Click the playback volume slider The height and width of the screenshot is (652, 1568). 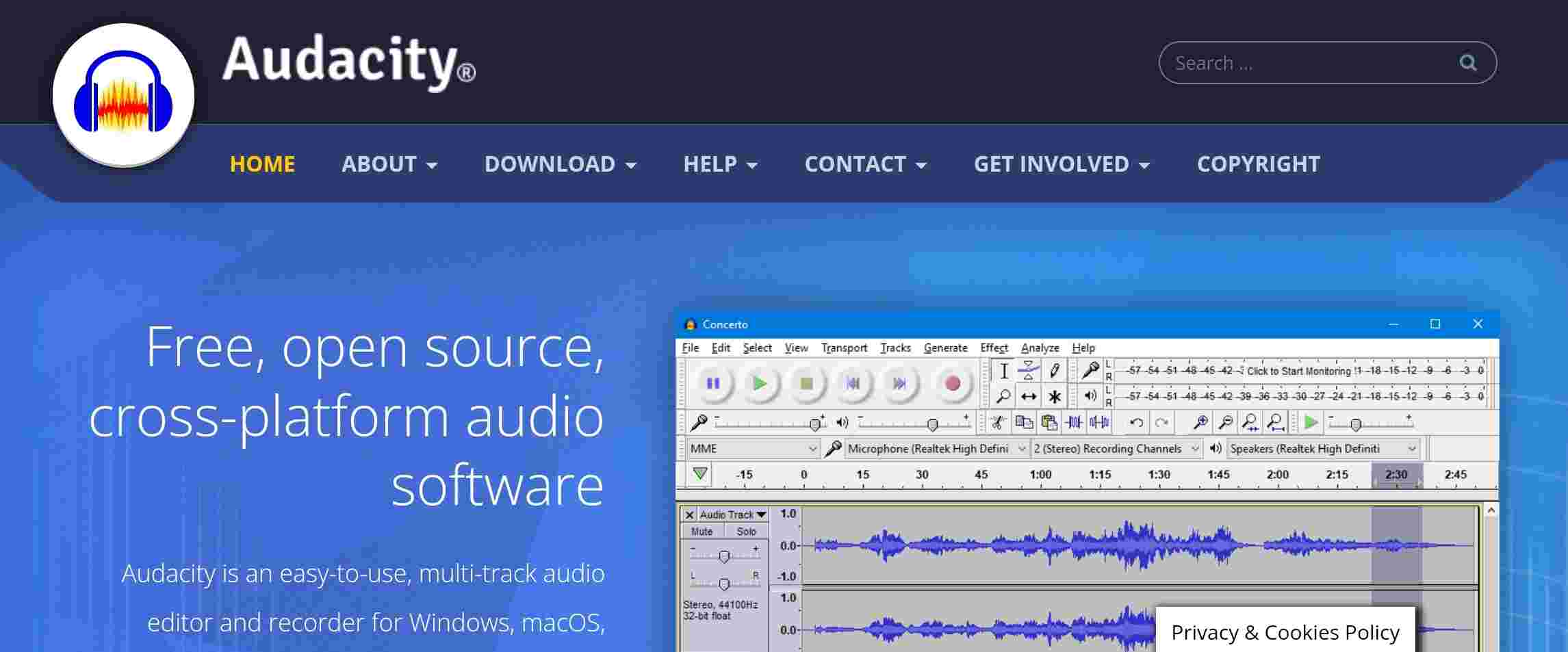tap(914, 423)
